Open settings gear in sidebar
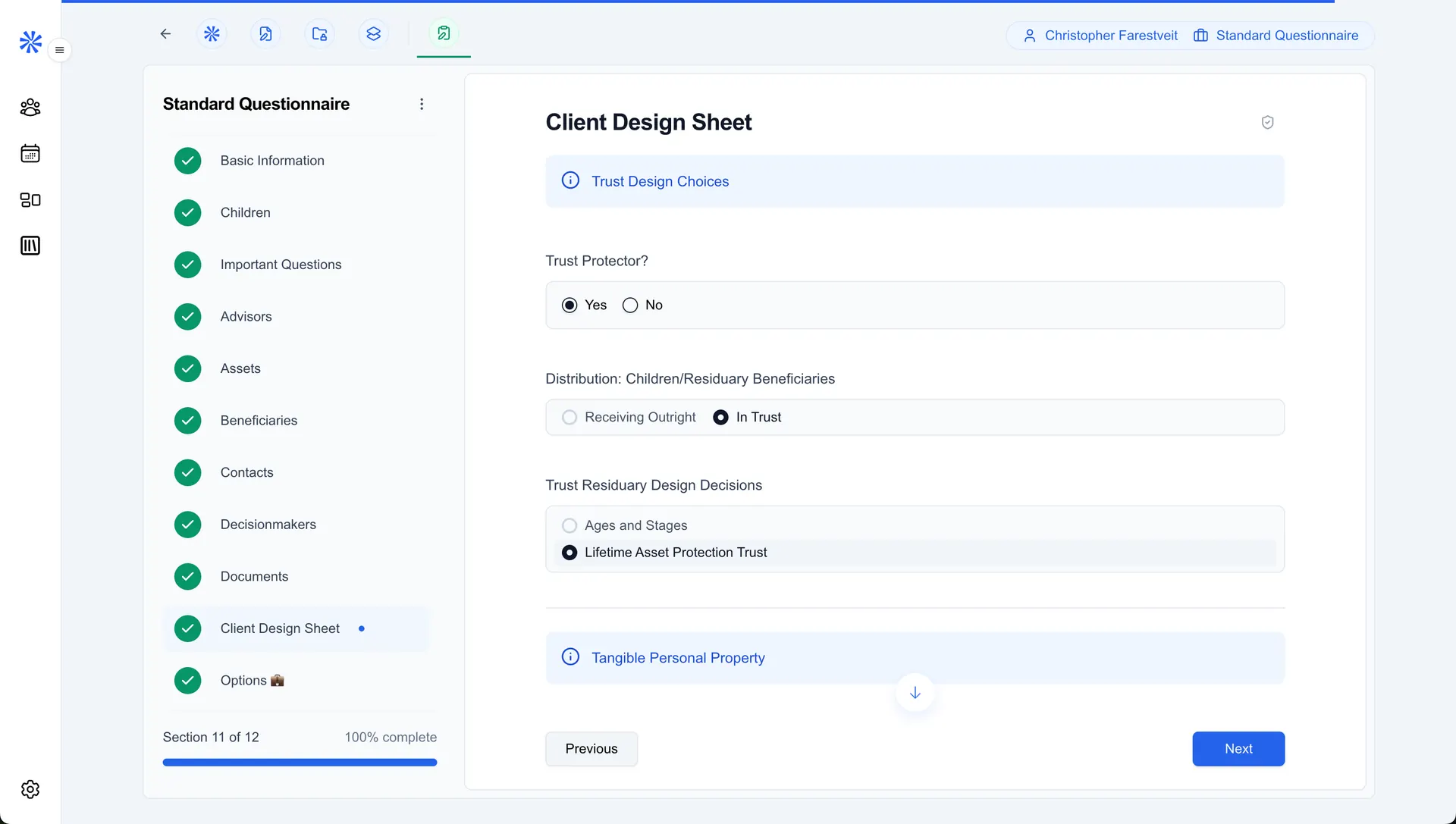The height and width of the screenshot is (824, 1456). point(30,789)
